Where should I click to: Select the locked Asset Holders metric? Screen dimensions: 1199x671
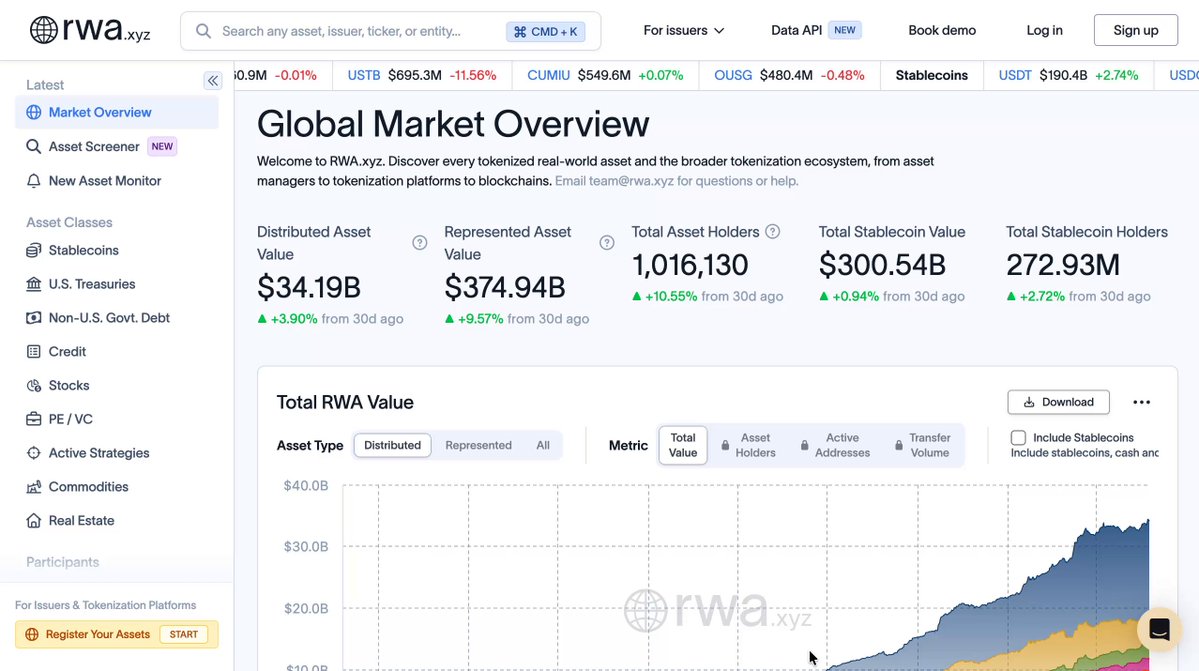point(748,446)
